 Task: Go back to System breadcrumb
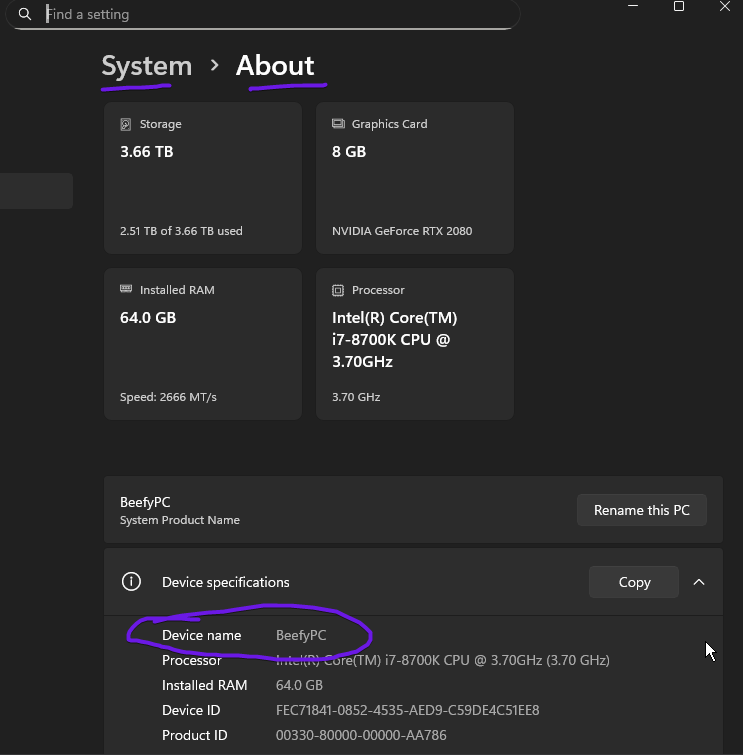coord(146,66)
